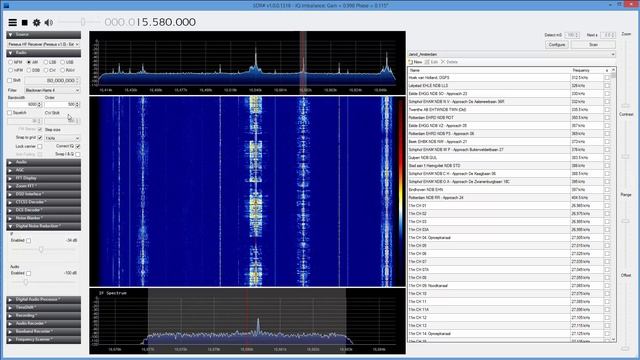The image size is (640, 360).
Task: Expand the DCS Decoder panel
Action: 43,210
